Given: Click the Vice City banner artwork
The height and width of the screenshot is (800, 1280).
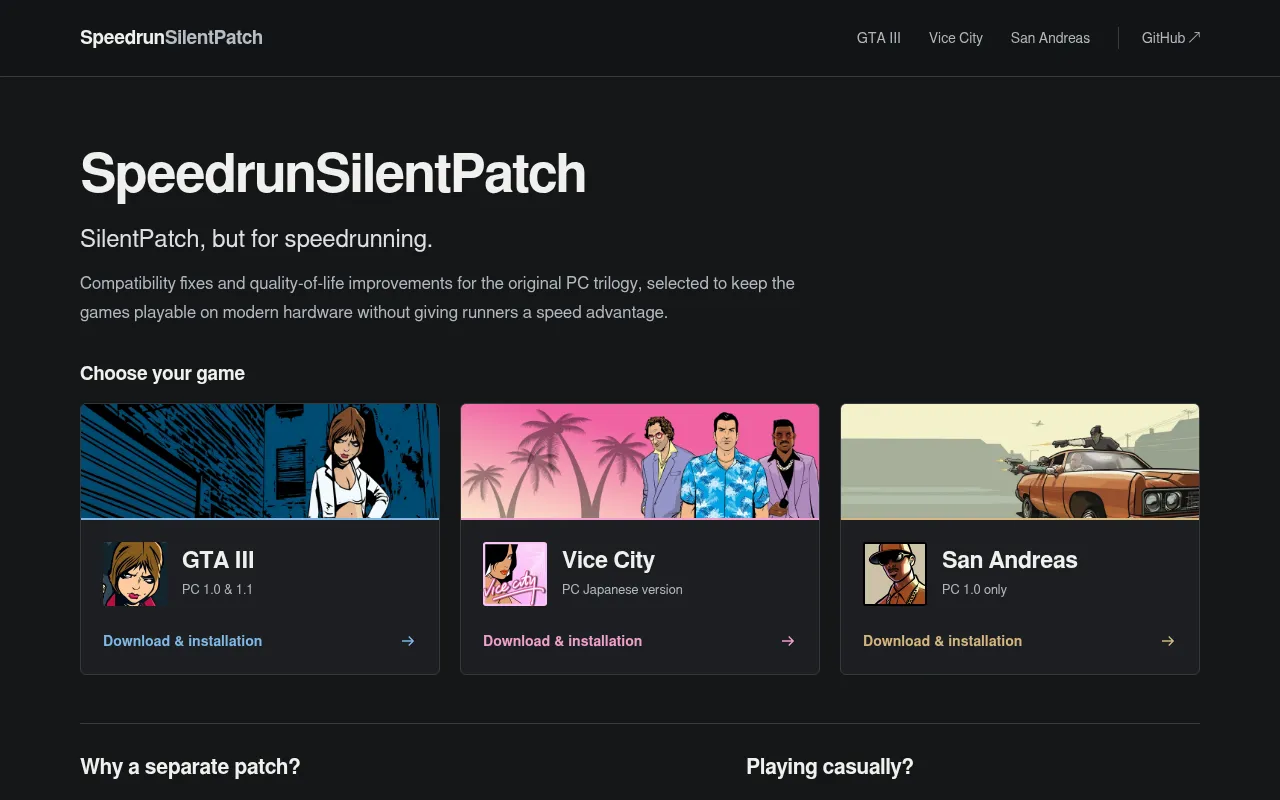Looking at the screenshot, I should (x=640, y=461).
